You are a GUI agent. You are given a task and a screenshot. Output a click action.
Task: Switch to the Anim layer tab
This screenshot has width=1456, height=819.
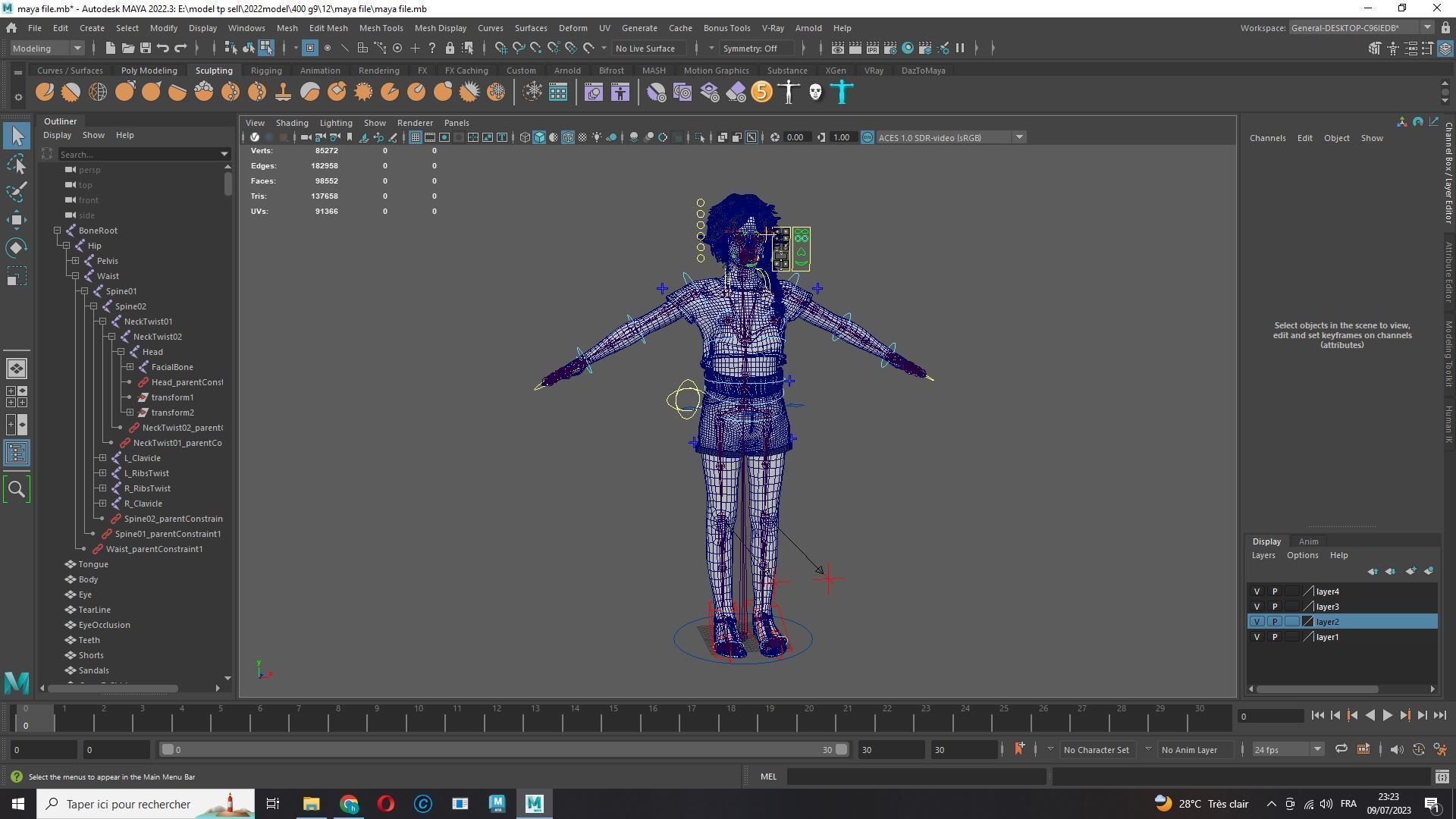[x=1308, y=541]
